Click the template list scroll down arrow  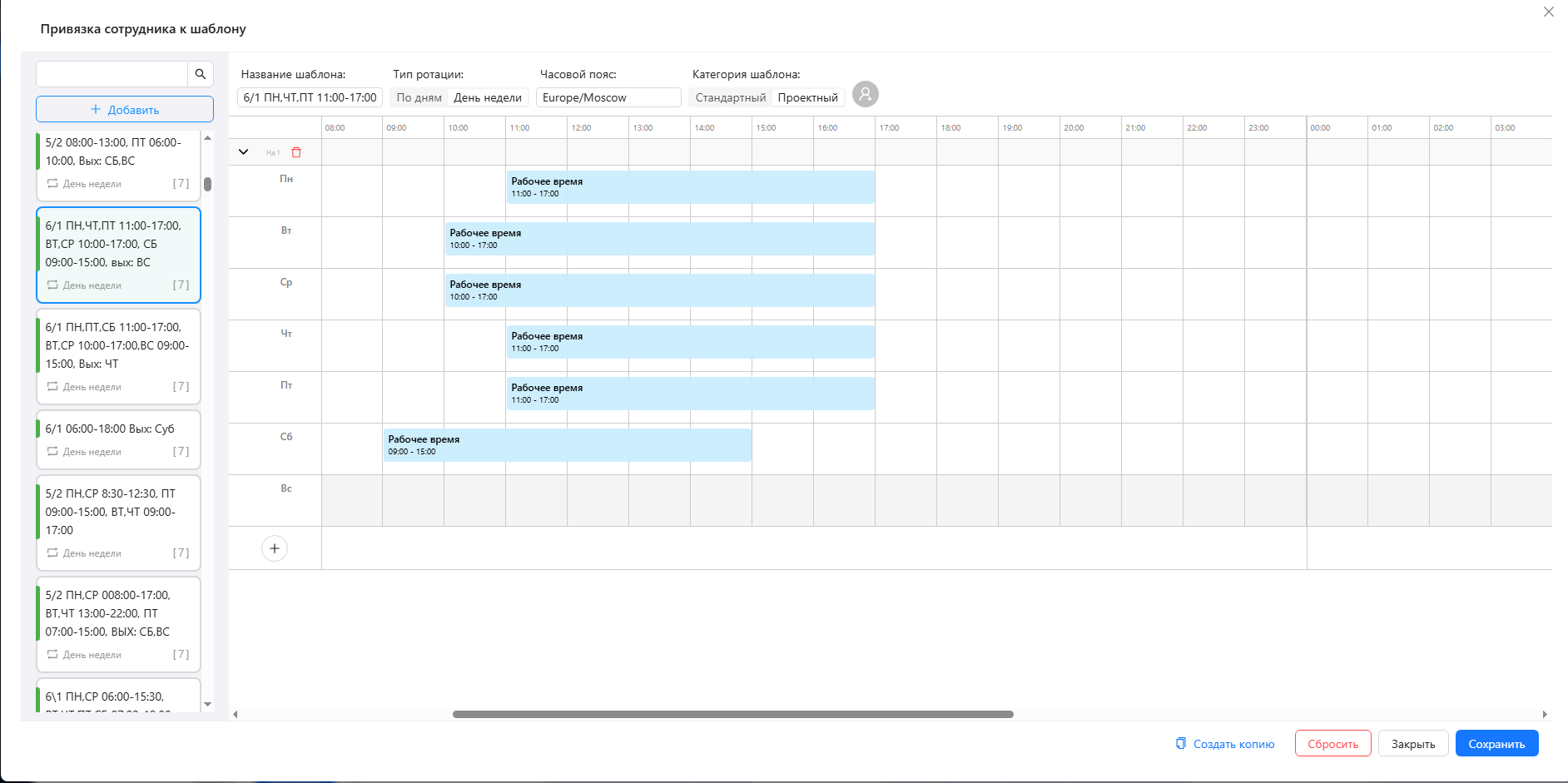207,705
